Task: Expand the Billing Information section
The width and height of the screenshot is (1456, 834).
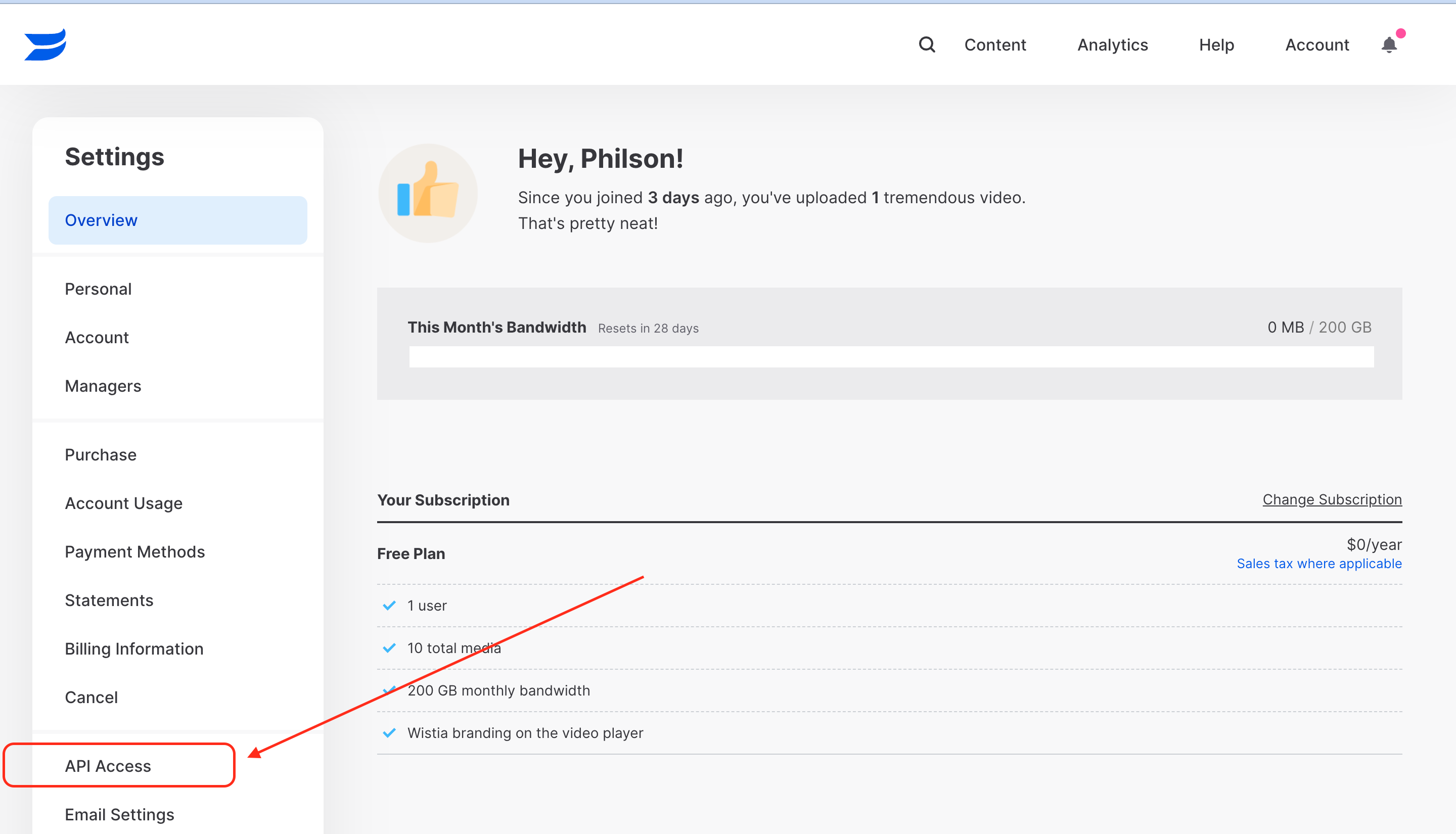Action: pos(133,649)
